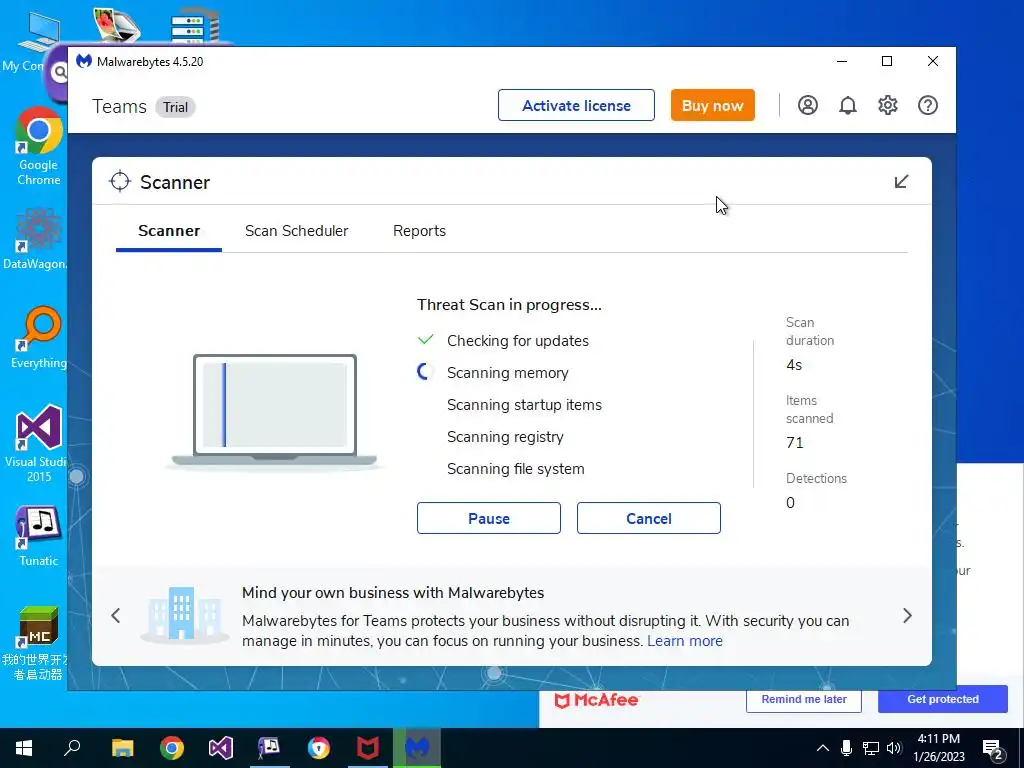Open the Everything search desktop shortcut
Viewport: 1024px width, 768px height.
[x=39, y=338]
